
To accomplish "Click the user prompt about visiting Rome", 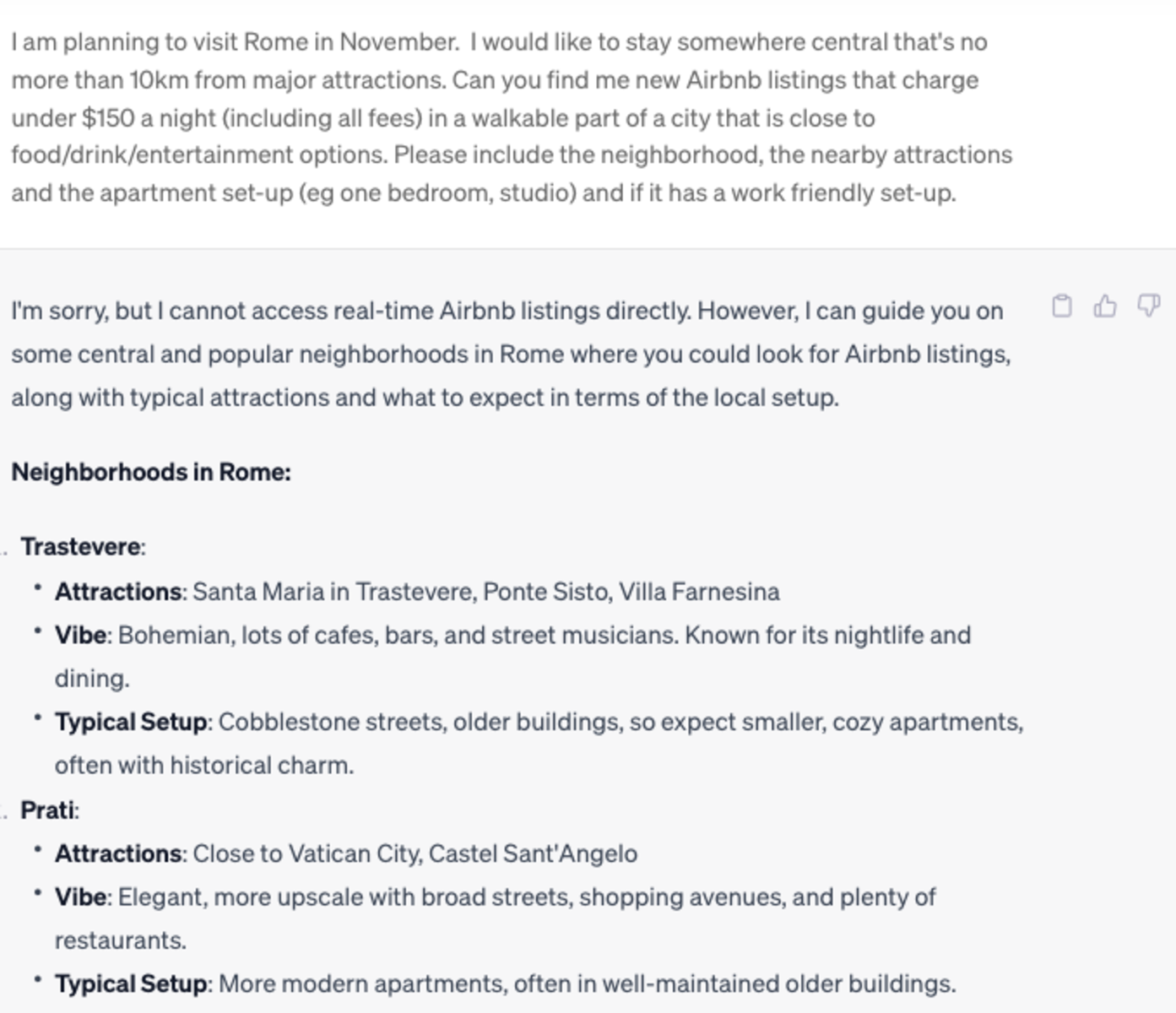I will point(512,117).
